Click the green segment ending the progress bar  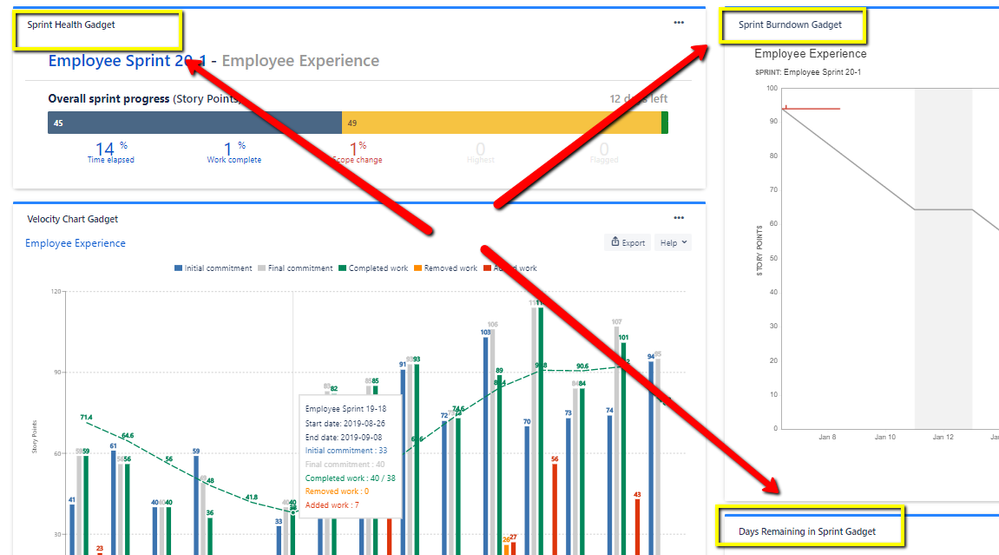click(665, 122)
